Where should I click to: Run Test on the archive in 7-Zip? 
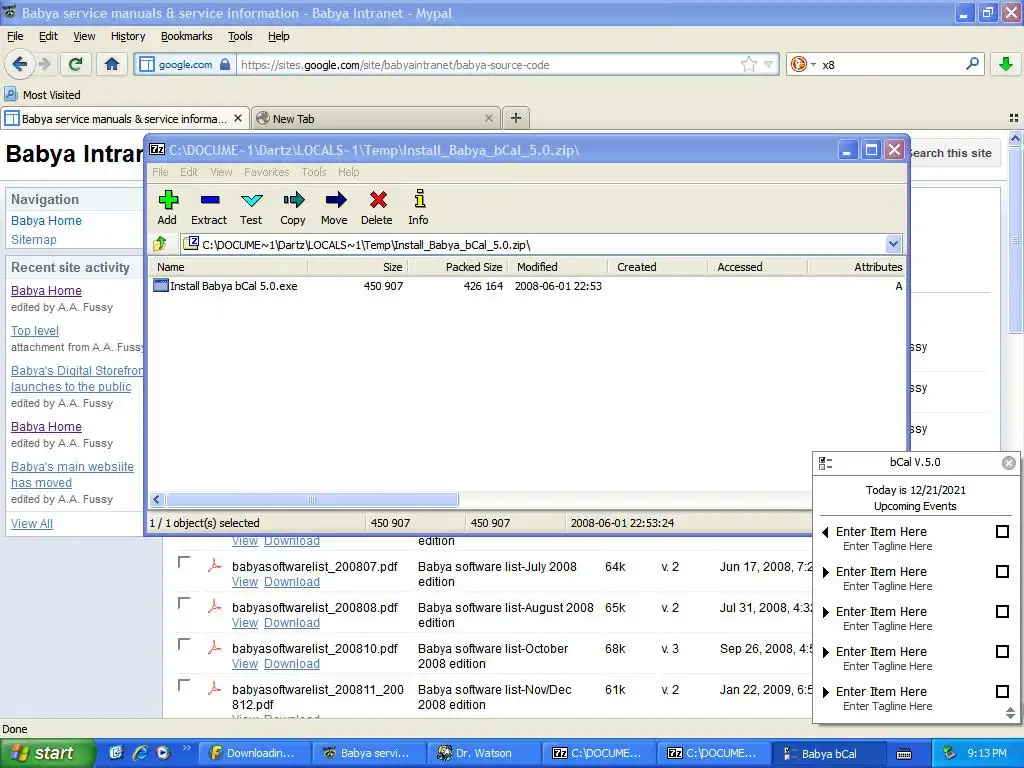pos(251,208)
